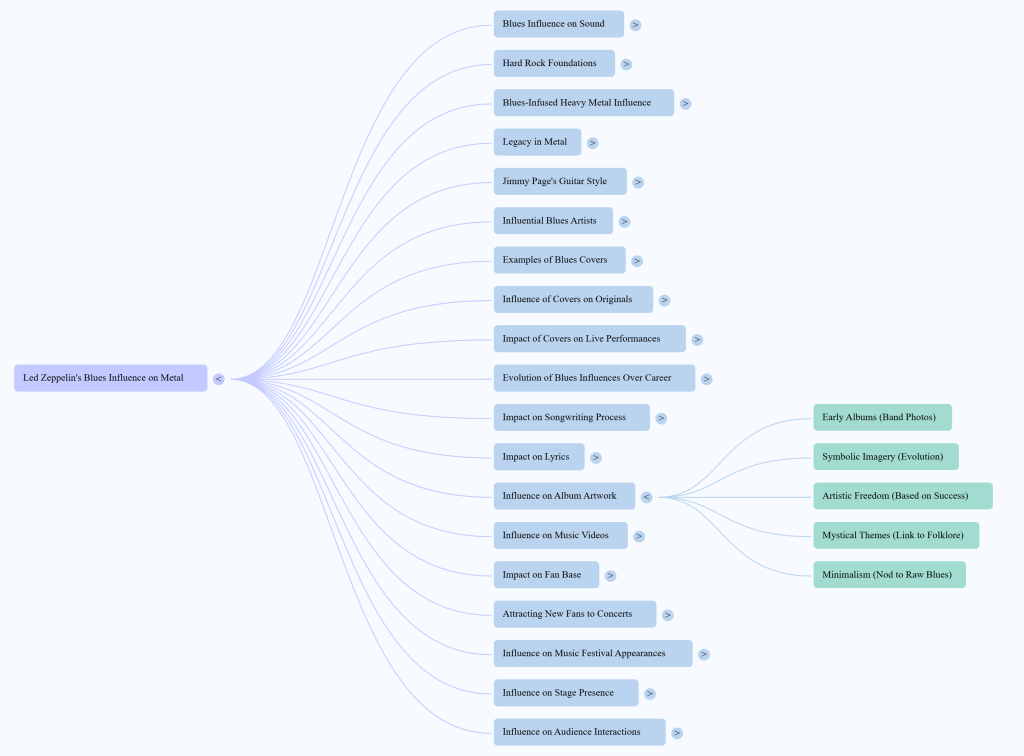Select Influence on Album Artwork node

point(564,496)
